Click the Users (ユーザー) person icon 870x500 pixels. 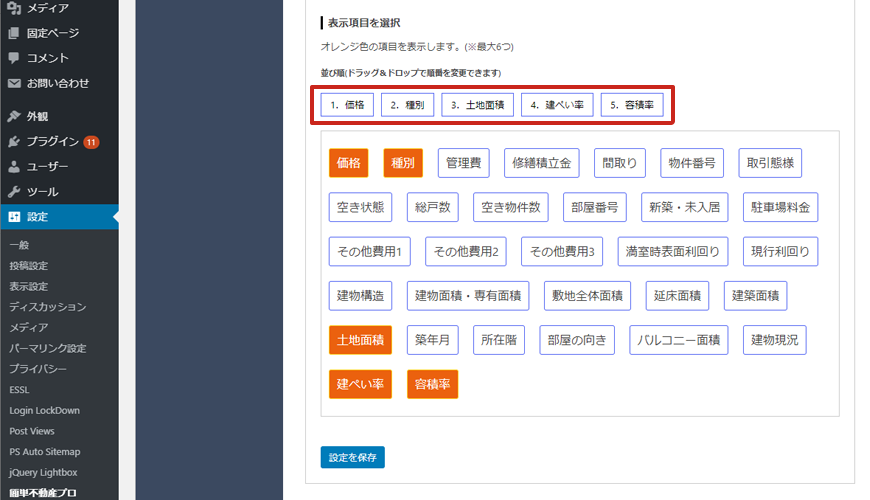coord(14,166)
